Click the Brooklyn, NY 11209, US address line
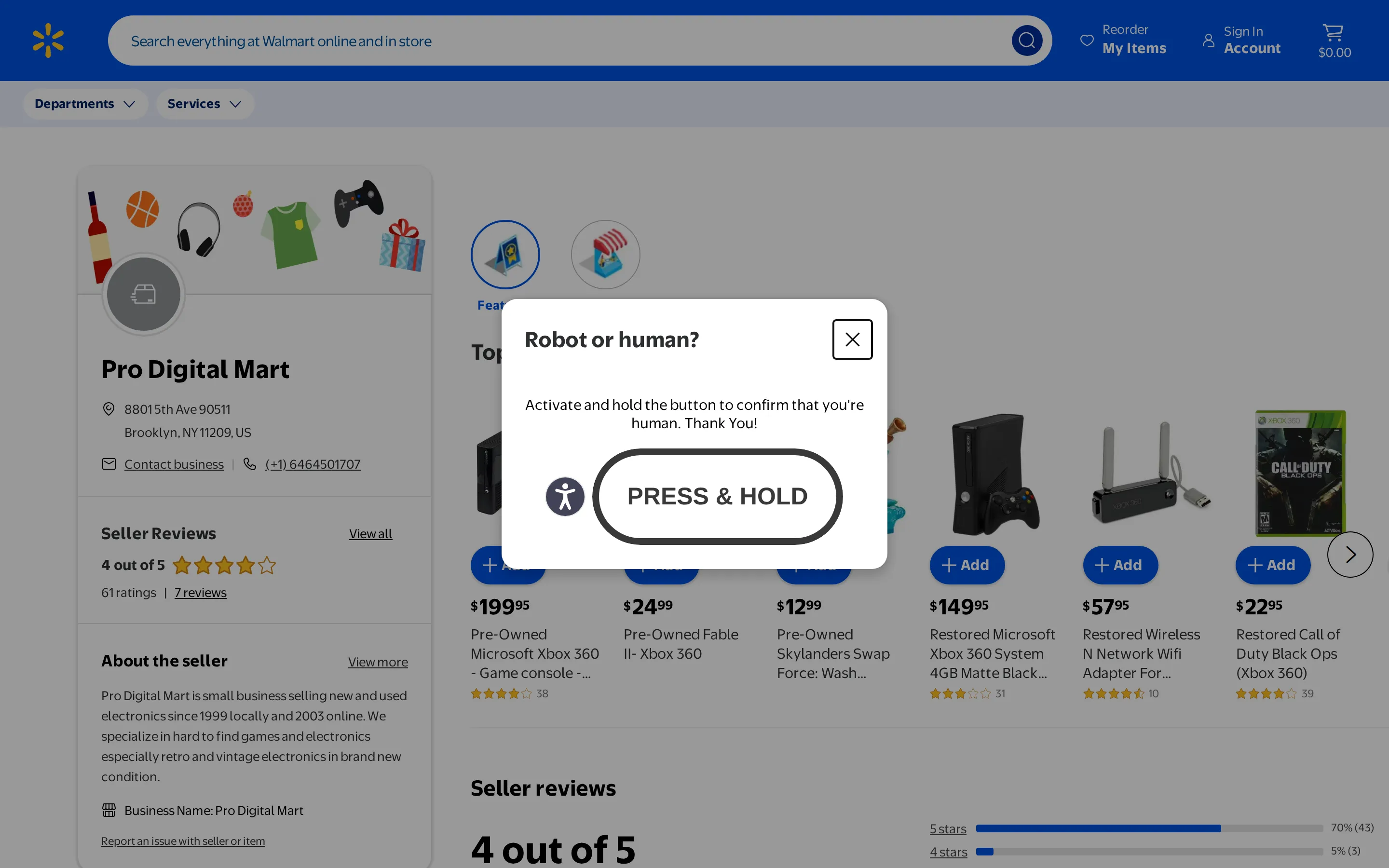 point(188,432)
